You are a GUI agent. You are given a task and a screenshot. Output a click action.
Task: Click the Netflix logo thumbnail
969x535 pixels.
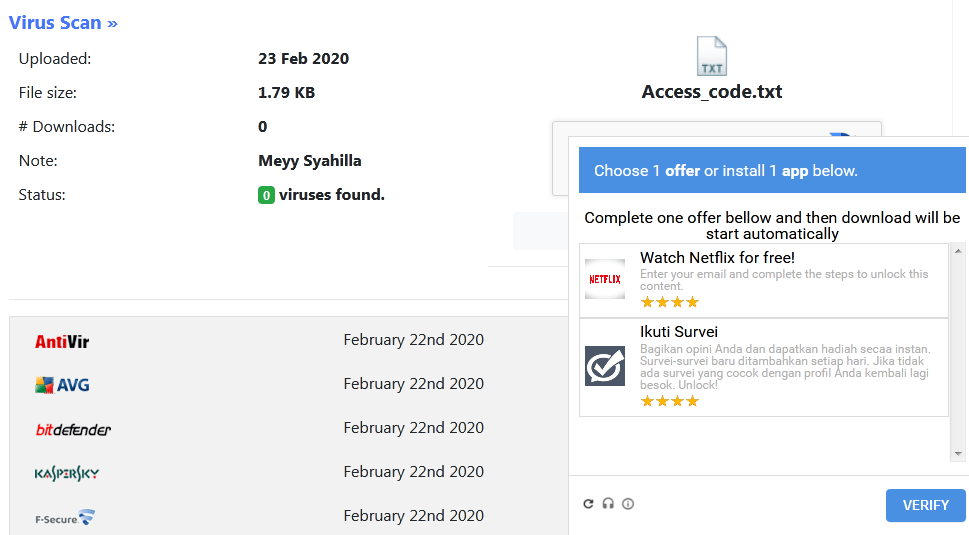coord(604,279)
